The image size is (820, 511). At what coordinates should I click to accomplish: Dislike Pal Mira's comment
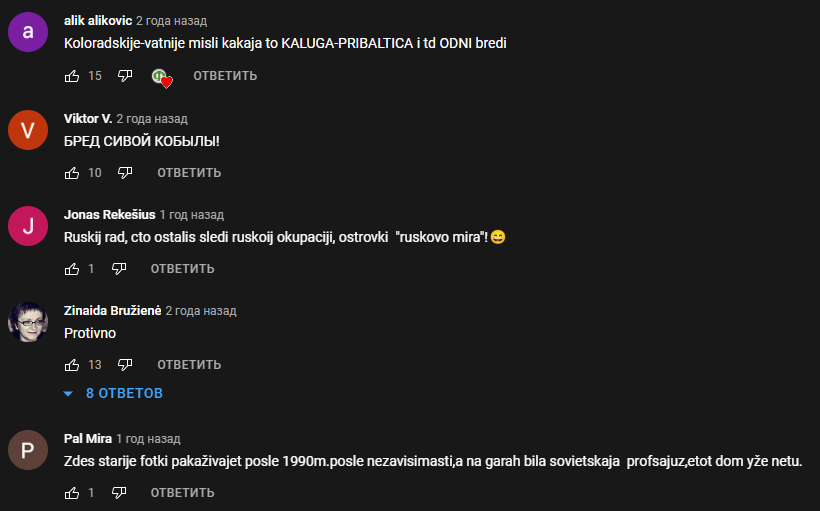tap(119, 493)
